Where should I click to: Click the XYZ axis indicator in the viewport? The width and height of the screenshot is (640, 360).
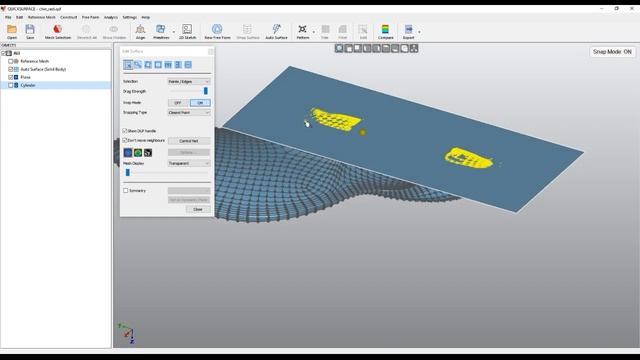pos(127,333)
